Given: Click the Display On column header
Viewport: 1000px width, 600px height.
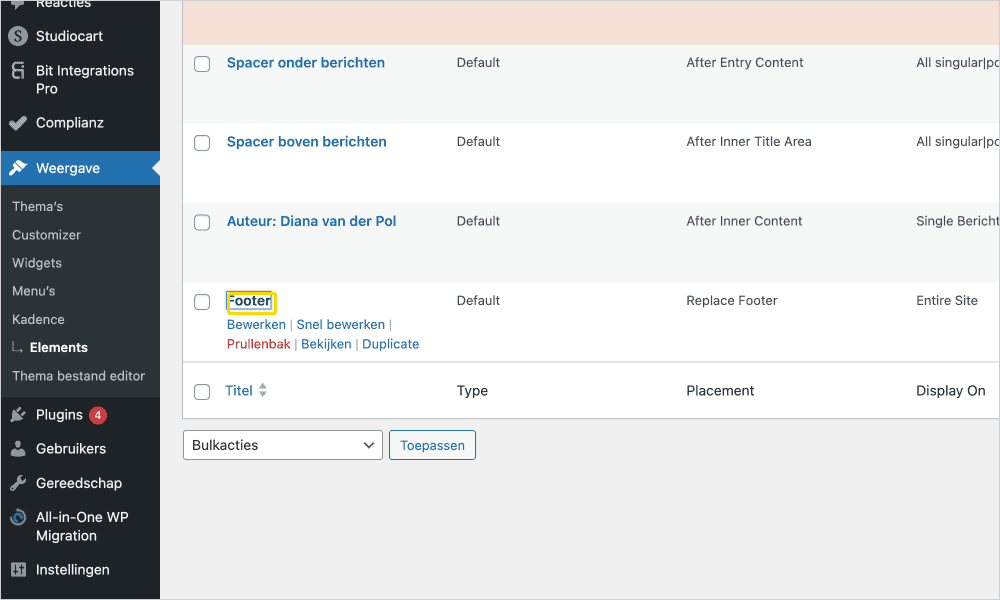Looking at the screenshot, I should click(x=951, y=391).
